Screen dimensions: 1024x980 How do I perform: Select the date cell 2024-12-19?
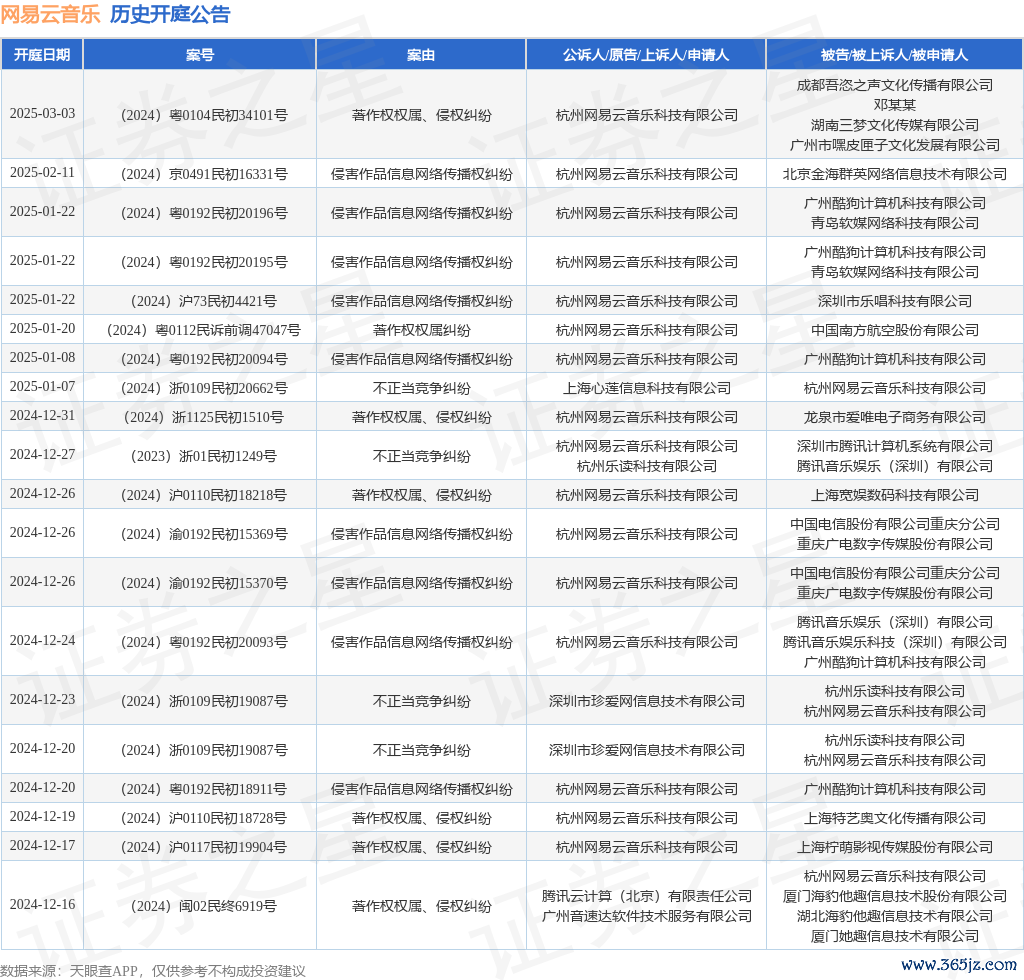click(x=42, y=817)
